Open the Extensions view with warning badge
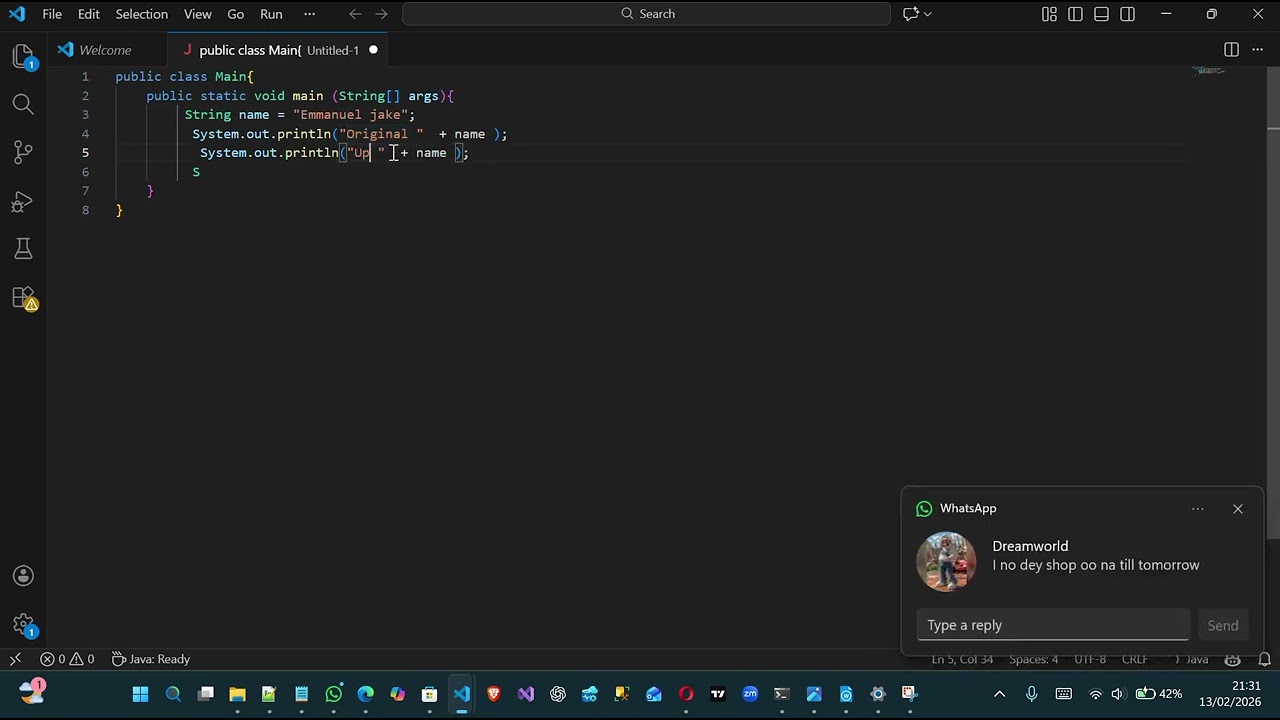 tap(23, 297)
